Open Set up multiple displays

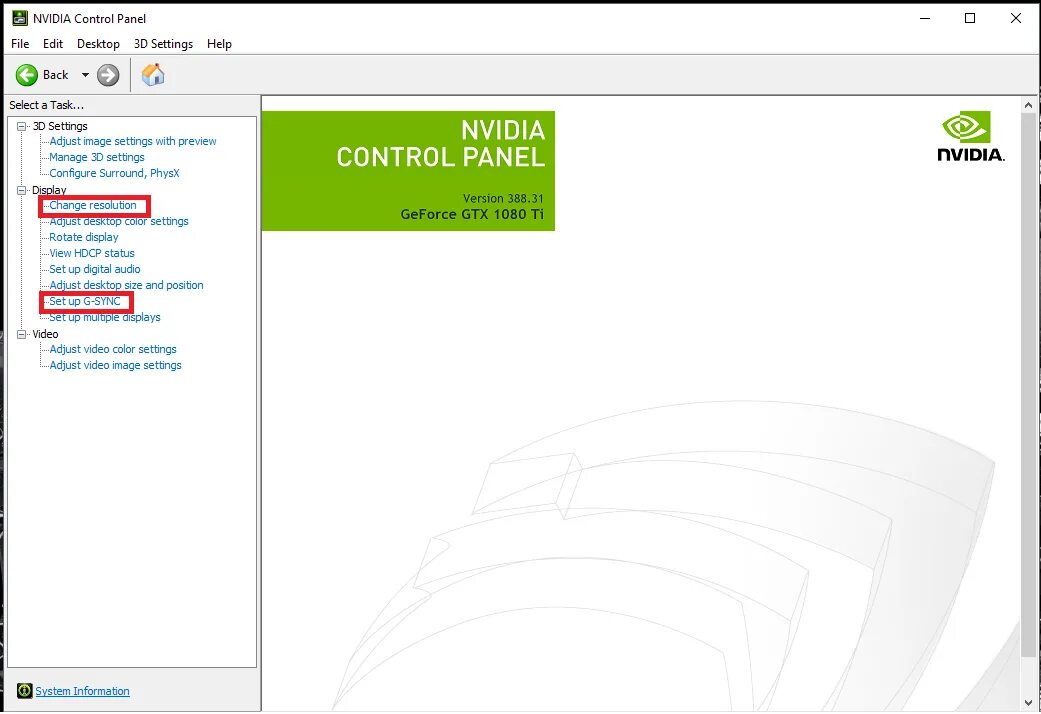(105, 317)
